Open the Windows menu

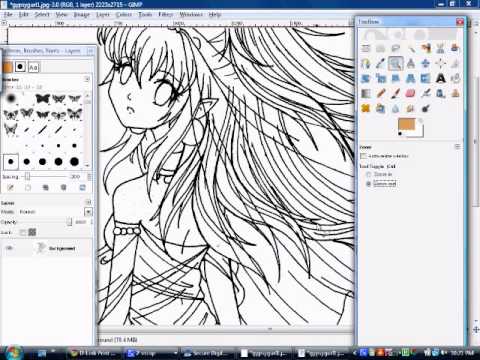tap(191, 15)
